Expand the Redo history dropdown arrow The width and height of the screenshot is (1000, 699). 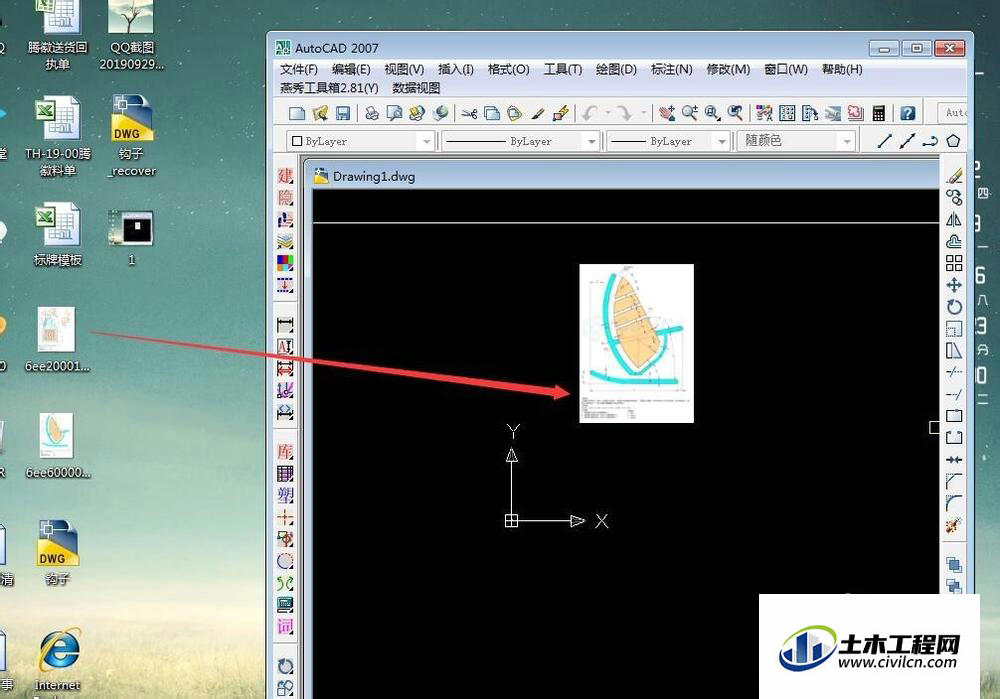(x=643, y=114)
